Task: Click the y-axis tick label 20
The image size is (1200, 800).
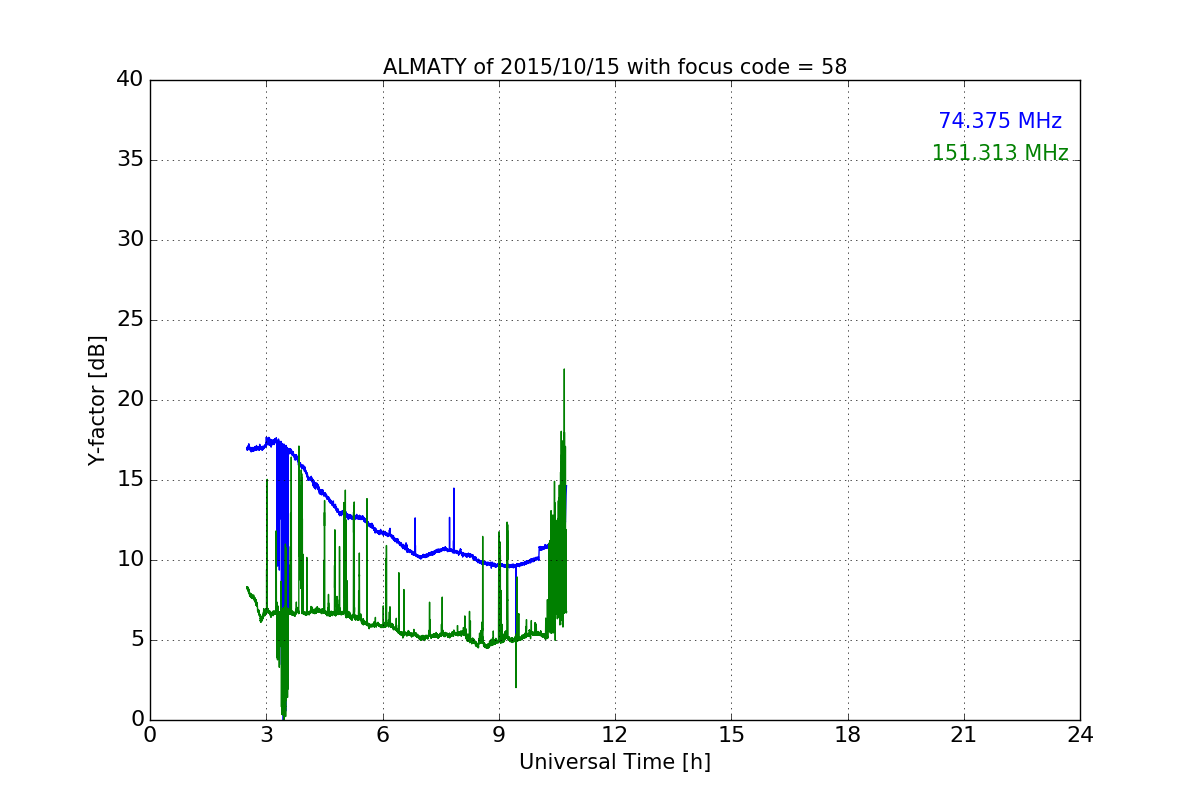Action: [x=130, y=400]
